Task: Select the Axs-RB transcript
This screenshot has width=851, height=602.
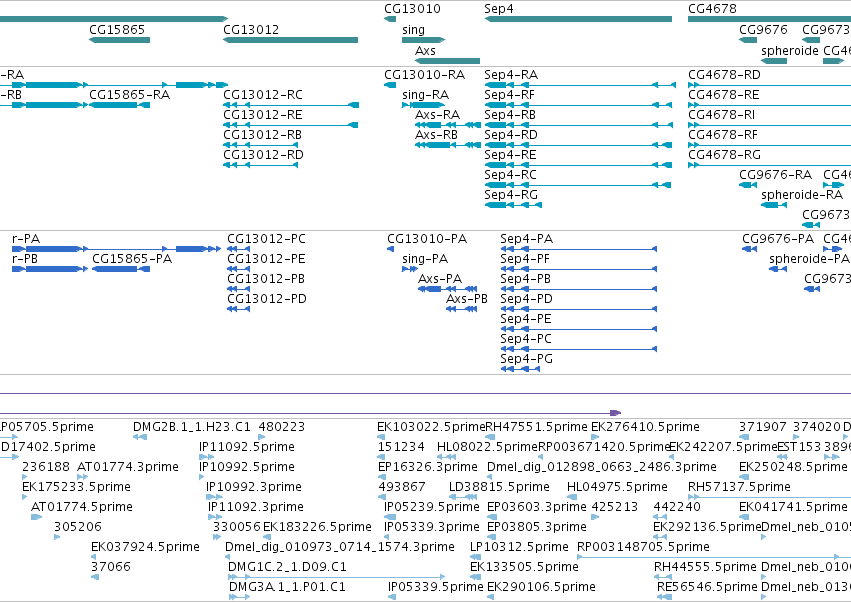Action: coord(448,145)
